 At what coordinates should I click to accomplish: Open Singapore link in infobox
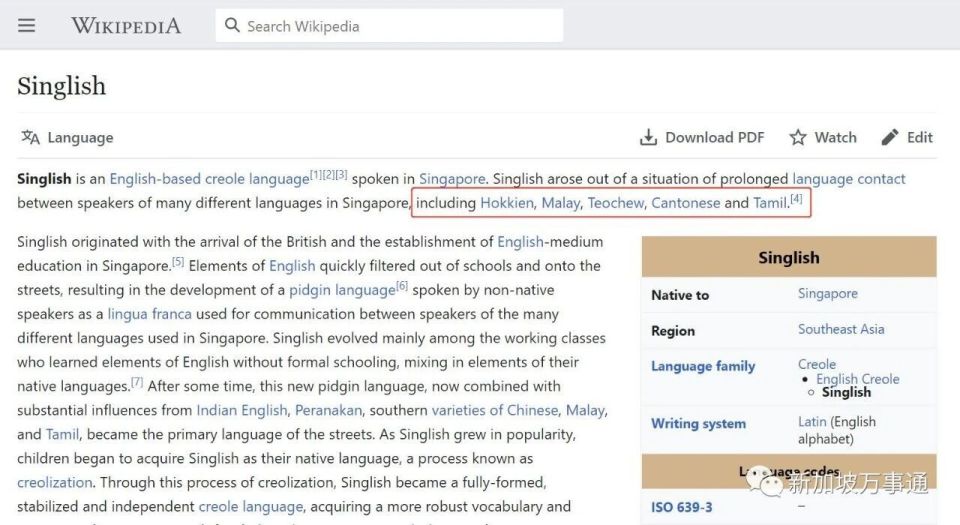coord(828,294)
